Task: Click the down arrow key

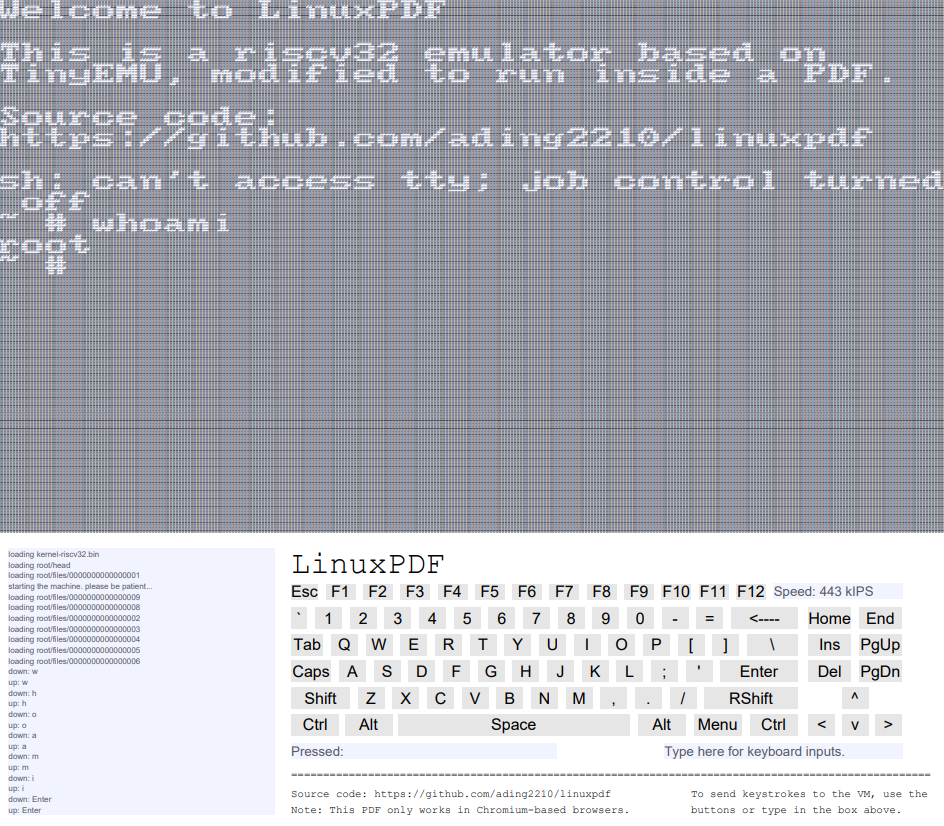Action: click(855, 725)
